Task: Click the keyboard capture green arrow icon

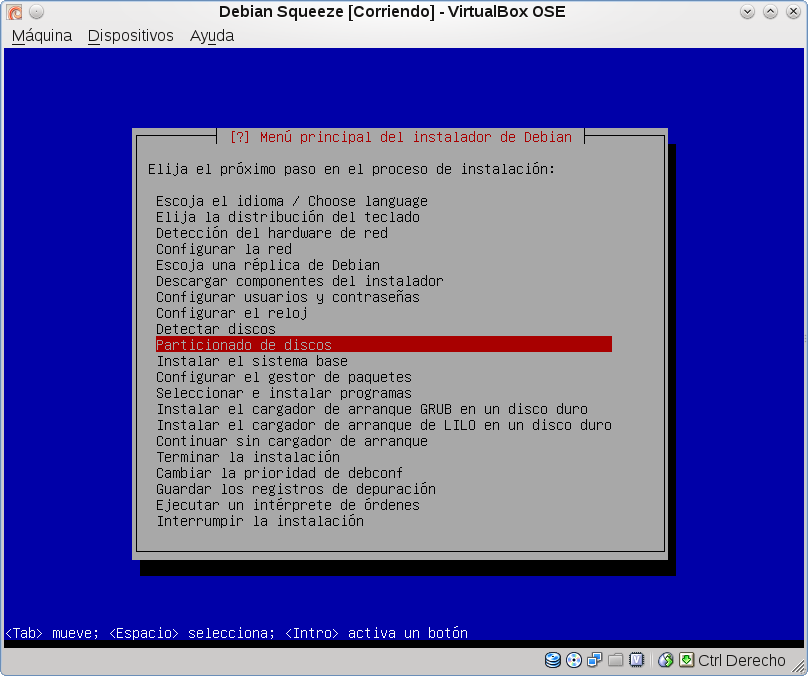Action: (x=686, y=660)
